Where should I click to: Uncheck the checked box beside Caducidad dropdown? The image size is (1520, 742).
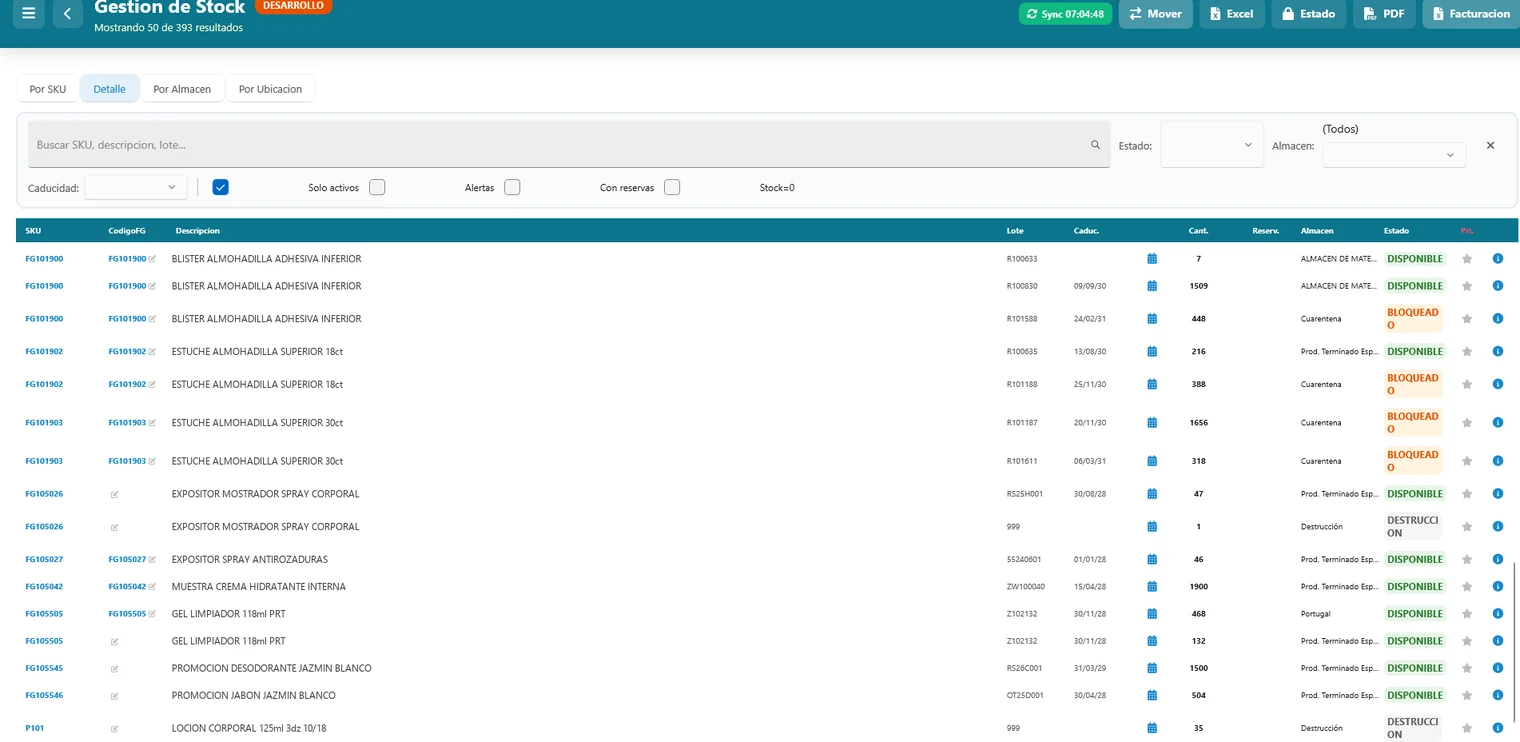221,187
